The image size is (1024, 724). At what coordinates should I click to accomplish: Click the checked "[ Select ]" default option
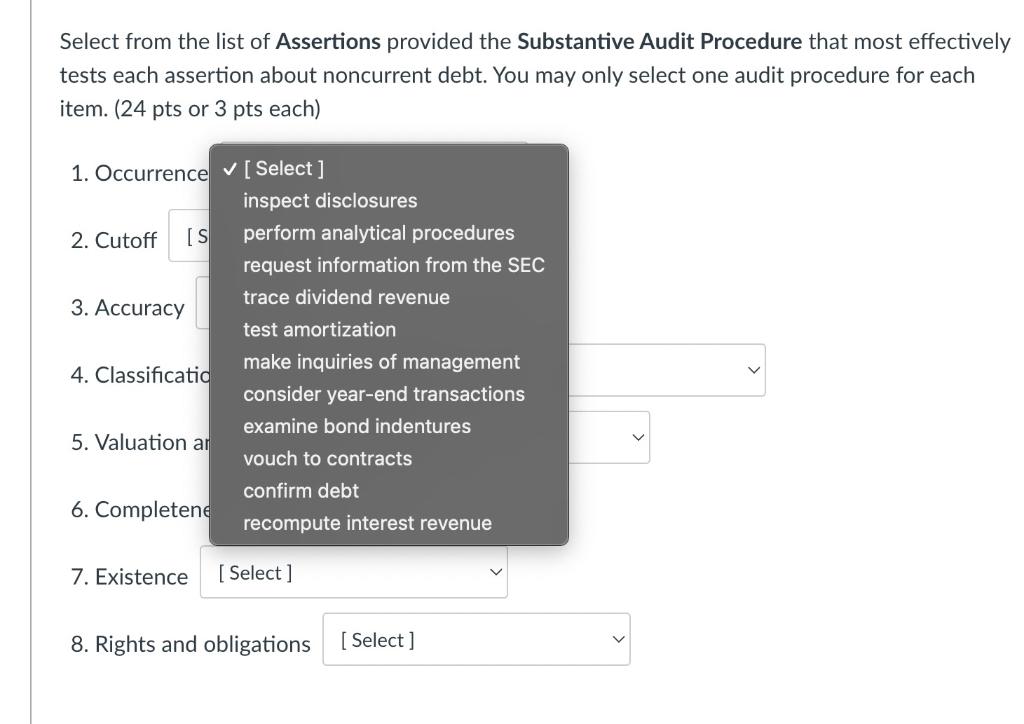pyautogui.click(x=284, y=168)
